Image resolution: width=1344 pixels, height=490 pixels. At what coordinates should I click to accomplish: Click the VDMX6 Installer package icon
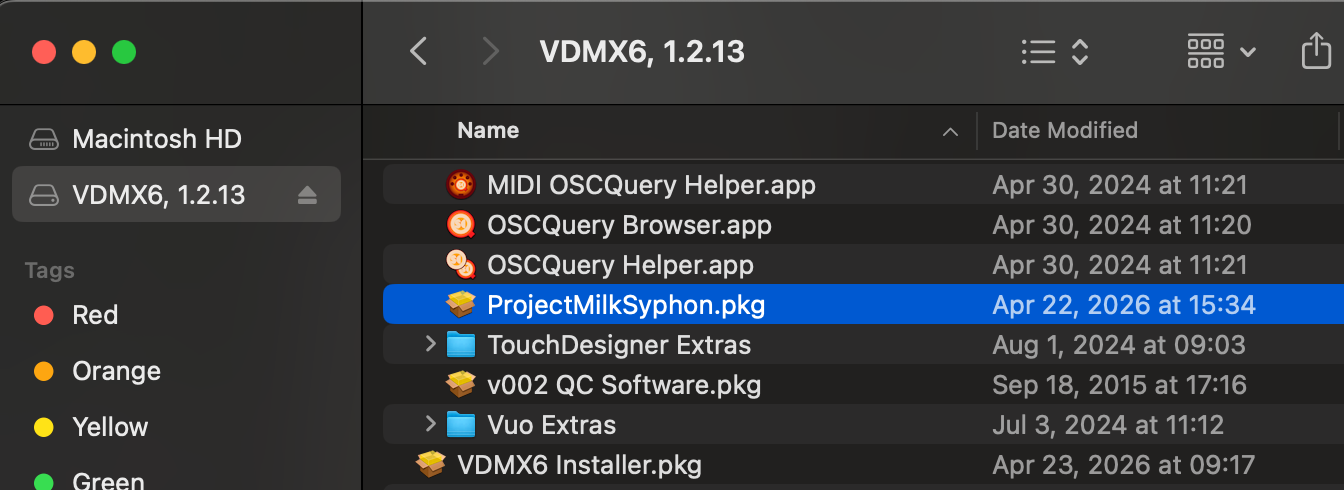[x=430, y=464]
